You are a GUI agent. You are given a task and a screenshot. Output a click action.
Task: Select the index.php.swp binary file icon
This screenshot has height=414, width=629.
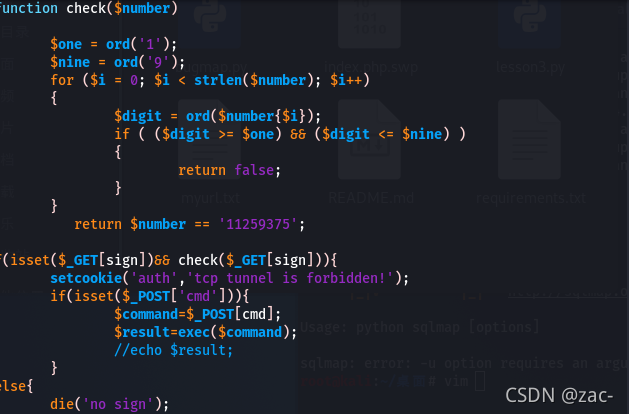[x=369, y=22]
